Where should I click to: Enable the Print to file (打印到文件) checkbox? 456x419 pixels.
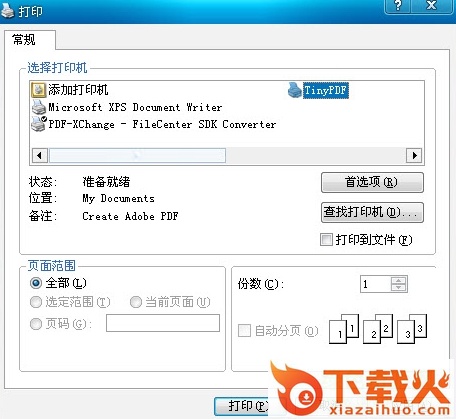coord(326,239)
